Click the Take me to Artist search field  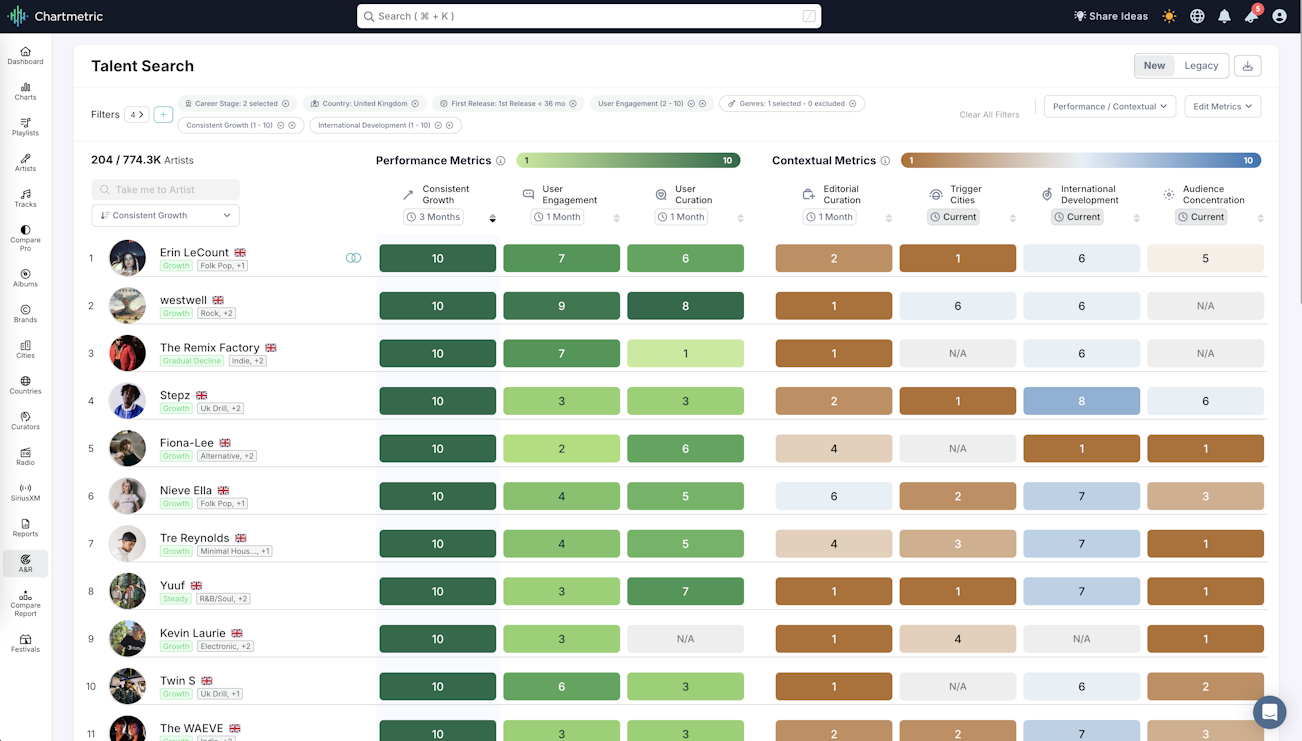coord(164,189)
